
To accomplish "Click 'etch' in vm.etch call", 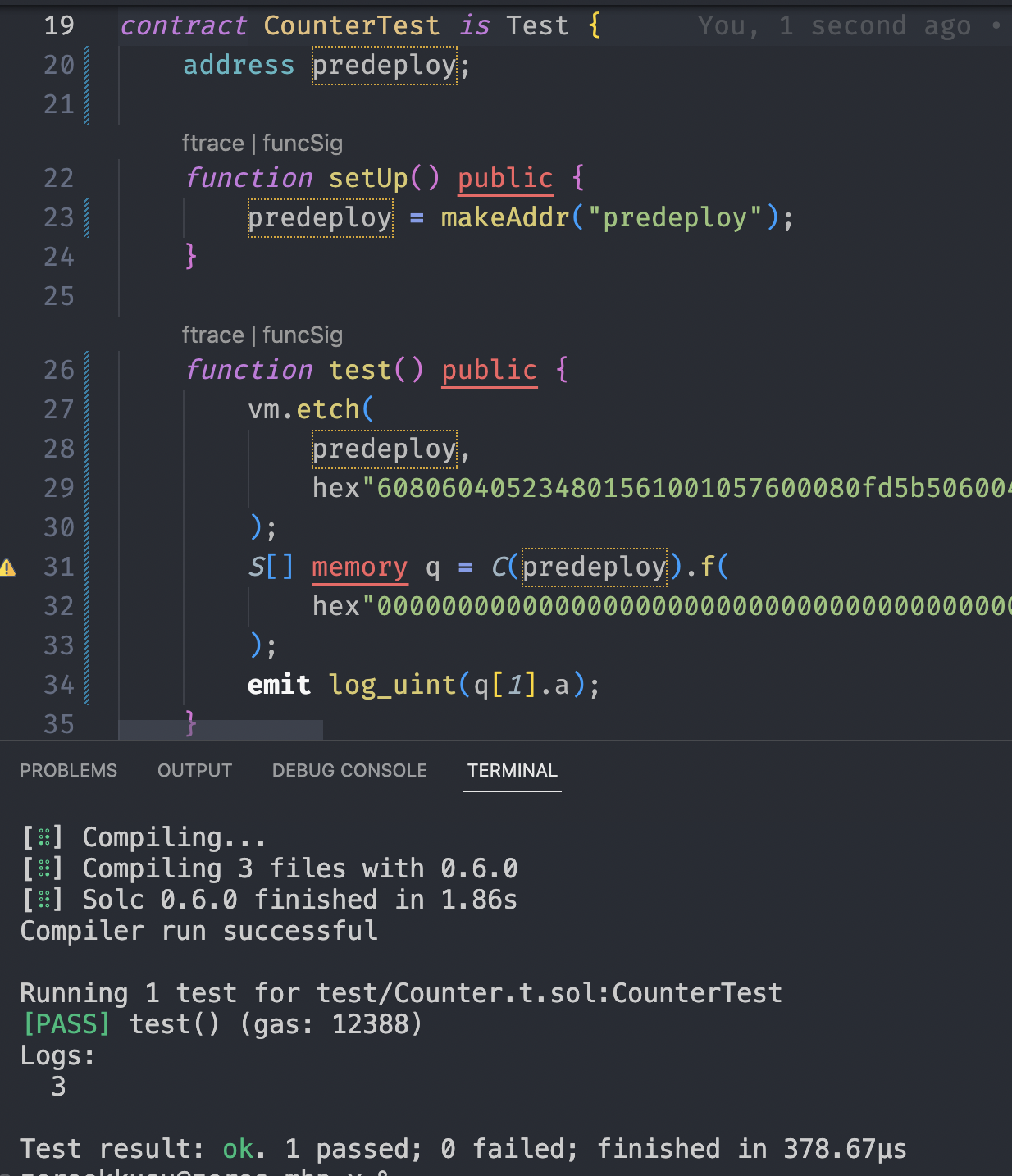I will point(328,409).
